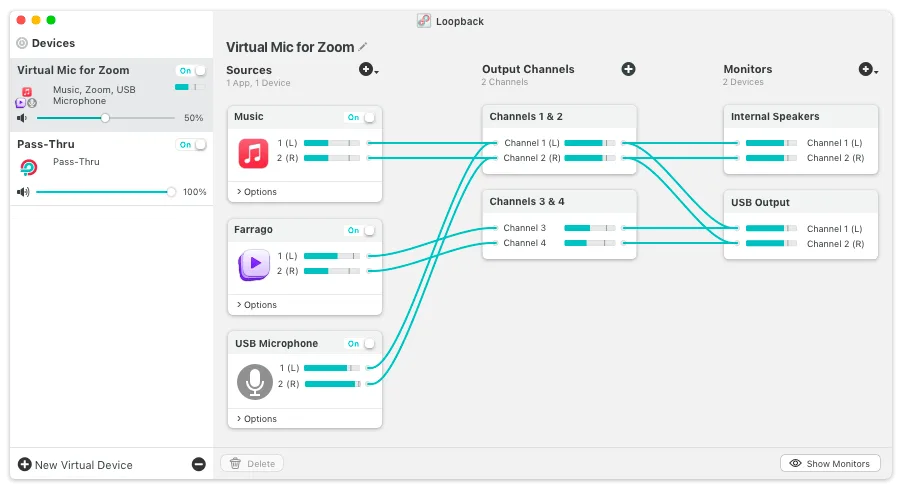This screenshot has height=490, width=900.
Task: Click Channel 2 (R) under USB Output
Action: click(x=835, y=244)
